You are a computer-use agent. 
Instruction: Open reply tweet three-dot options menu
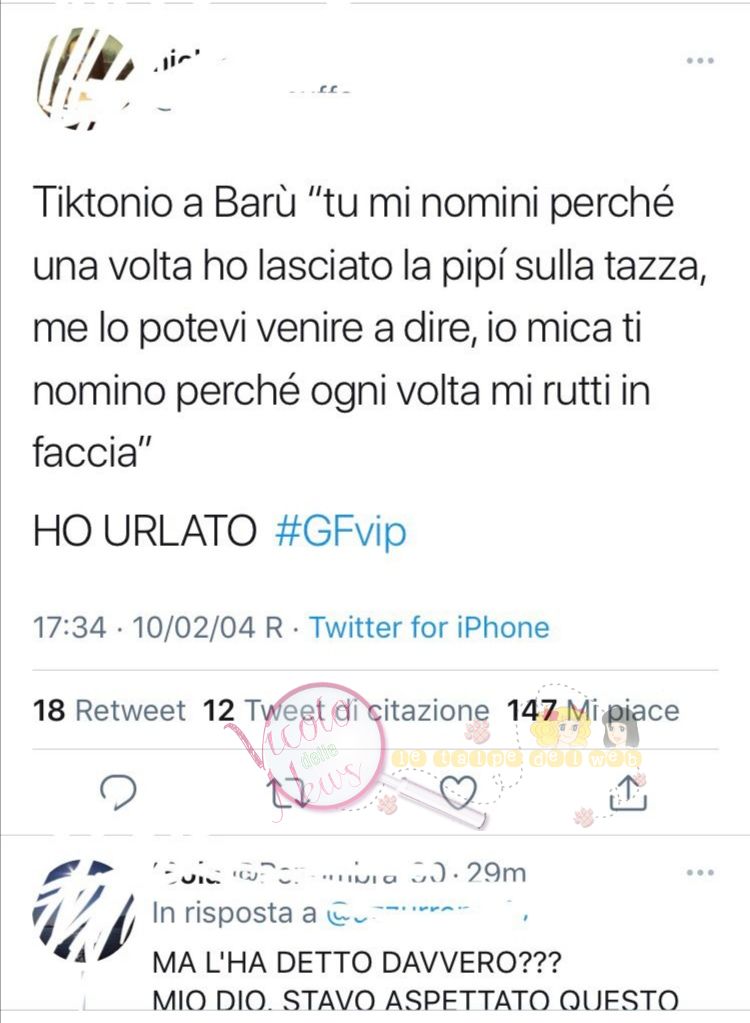click(700, 872)
